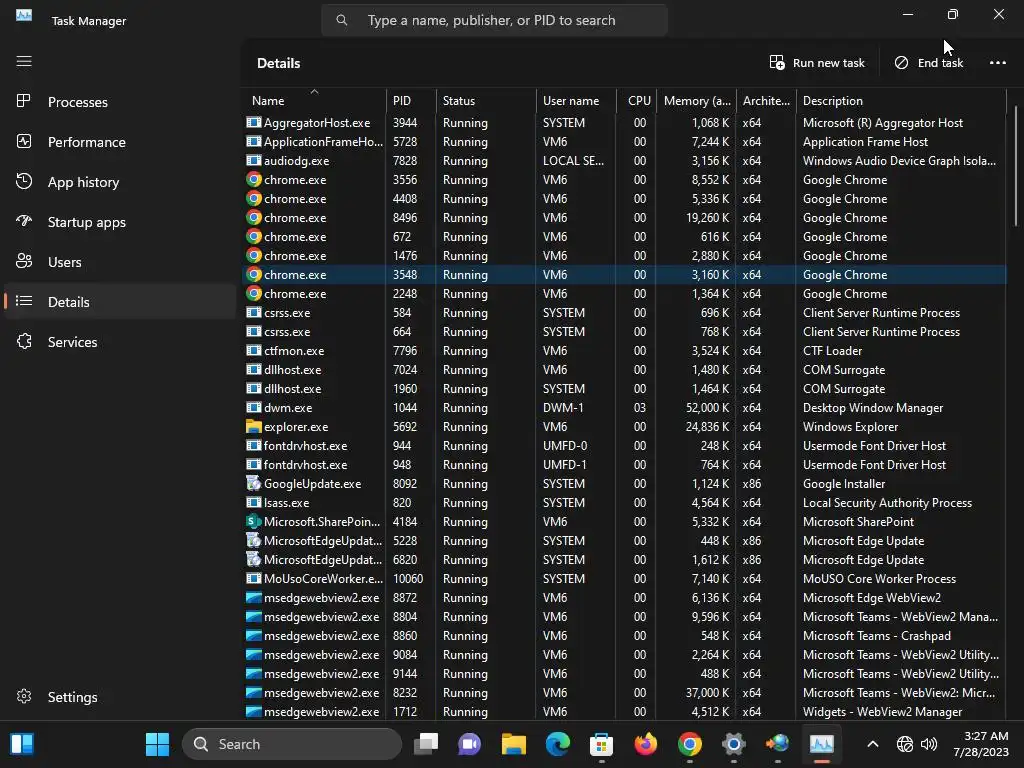The width and height of the screenshot is (1024, 768).
Task: Open the network globe icon in system tray
Action: point(904,744)
